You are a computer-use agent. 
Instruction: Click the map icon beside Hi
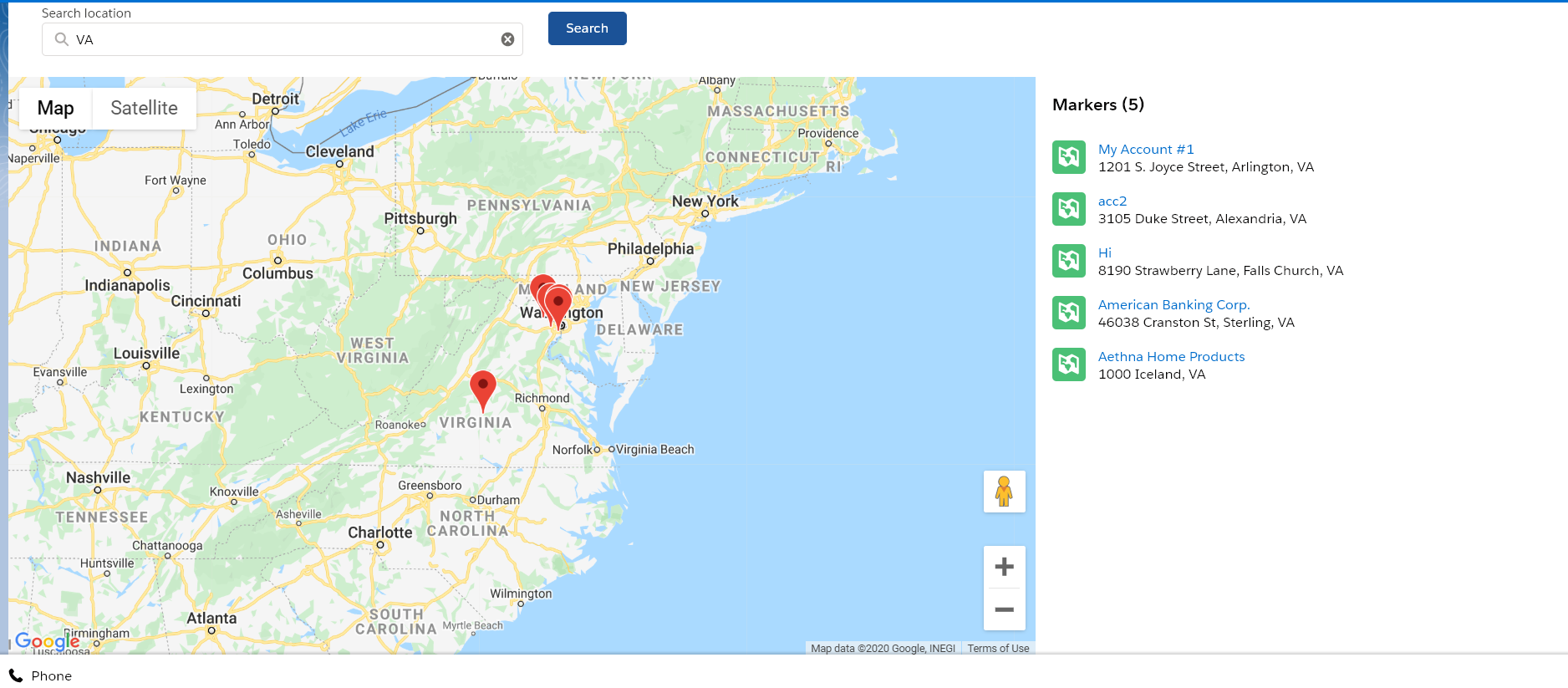(1069, 261)
